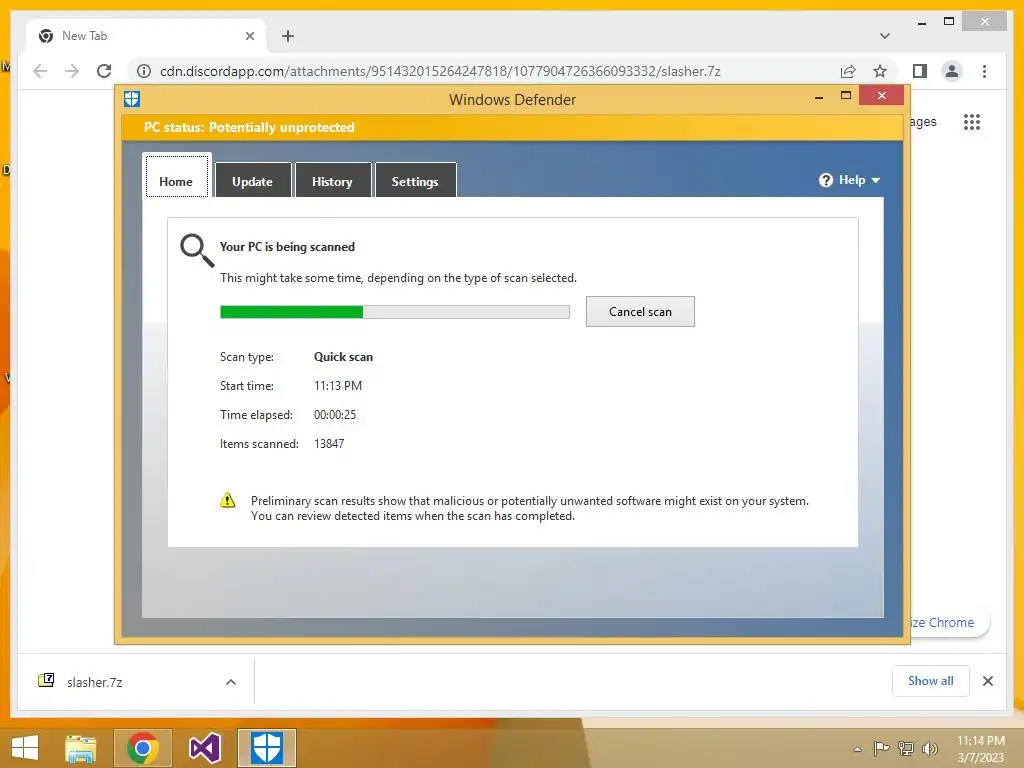
Task: Maximize the Windows Defender window
Action: click(x=846, y=96)
